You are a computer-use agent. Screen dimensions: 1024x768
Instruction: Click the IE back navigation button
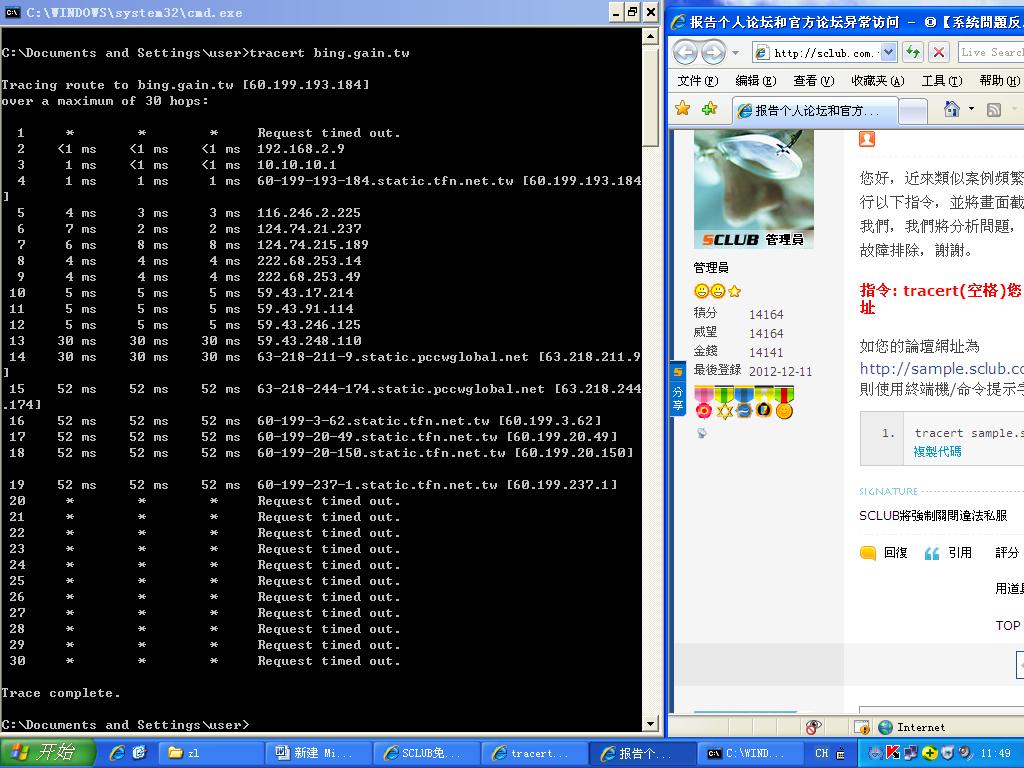[685, 52]
